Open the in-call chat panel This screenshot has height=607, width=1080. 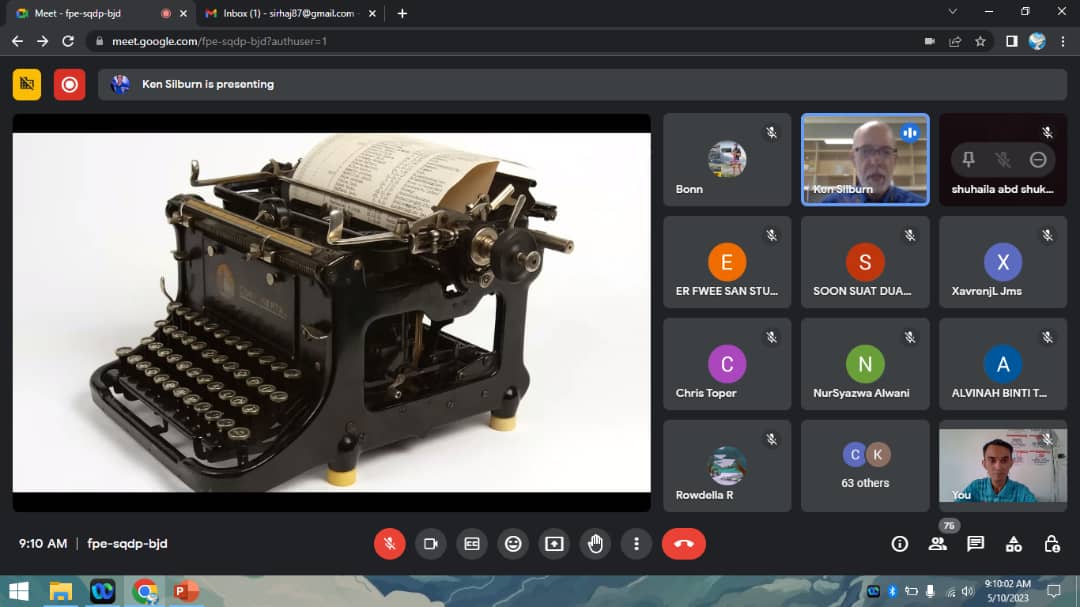pos(976,544)
